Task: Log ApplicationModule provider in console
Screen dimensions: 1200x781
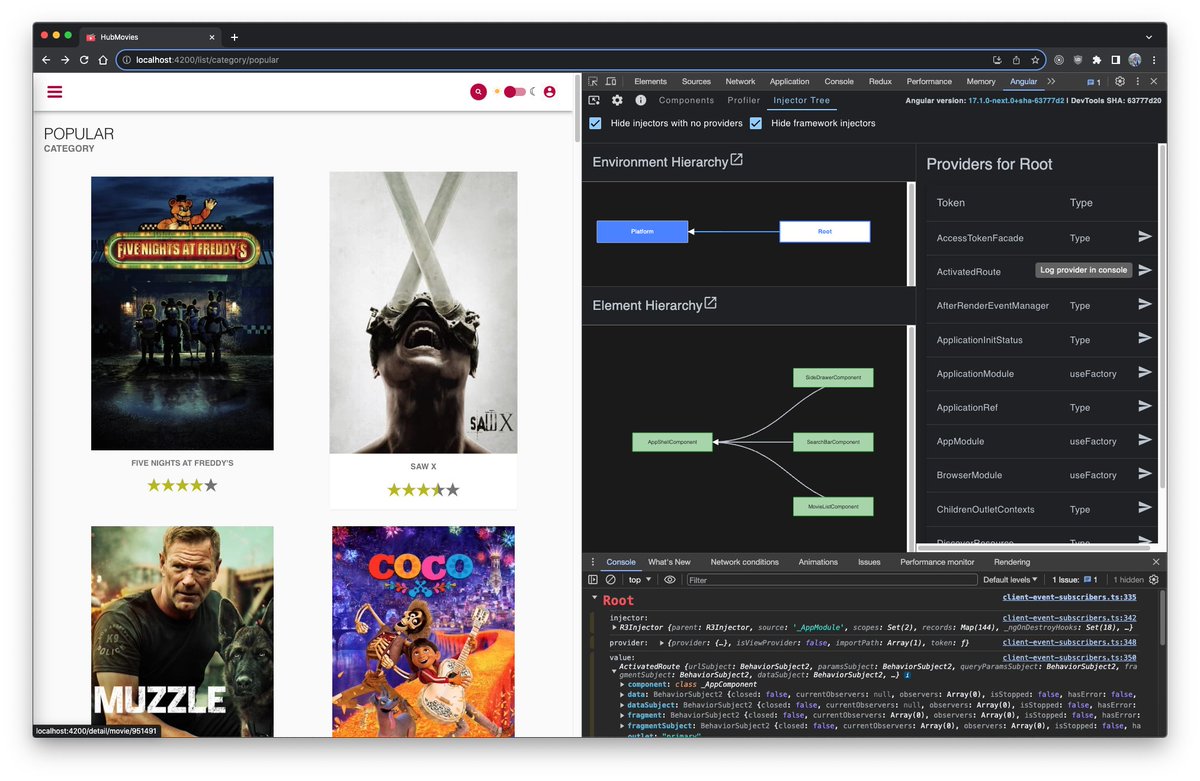Action: (x=1145, y=372)
